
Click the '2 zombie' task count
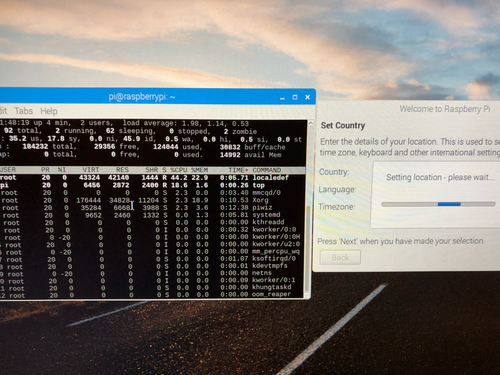[240, 131]
